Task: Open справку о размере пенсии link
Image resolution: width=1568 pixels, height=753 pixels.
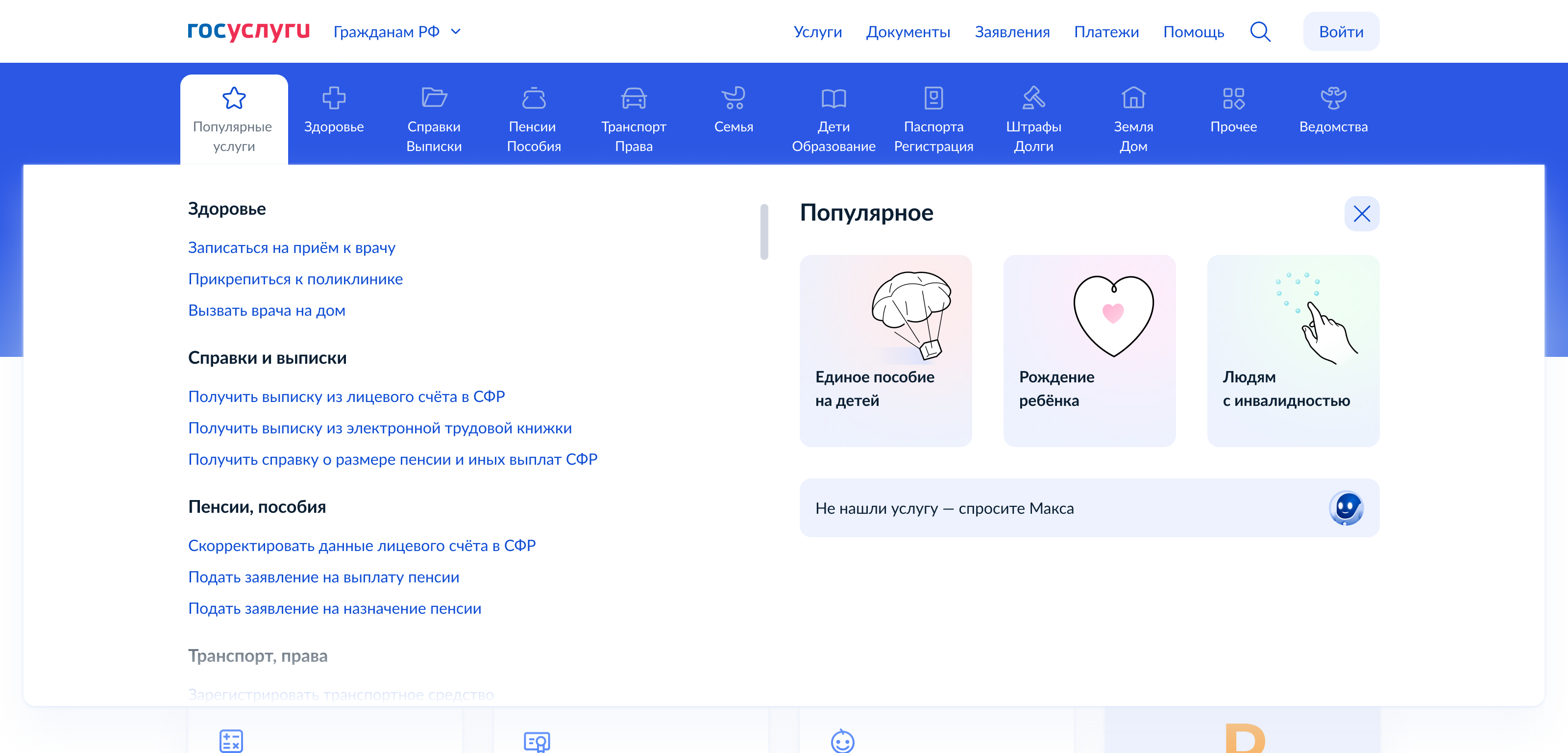Action: (x=392, y=459)
